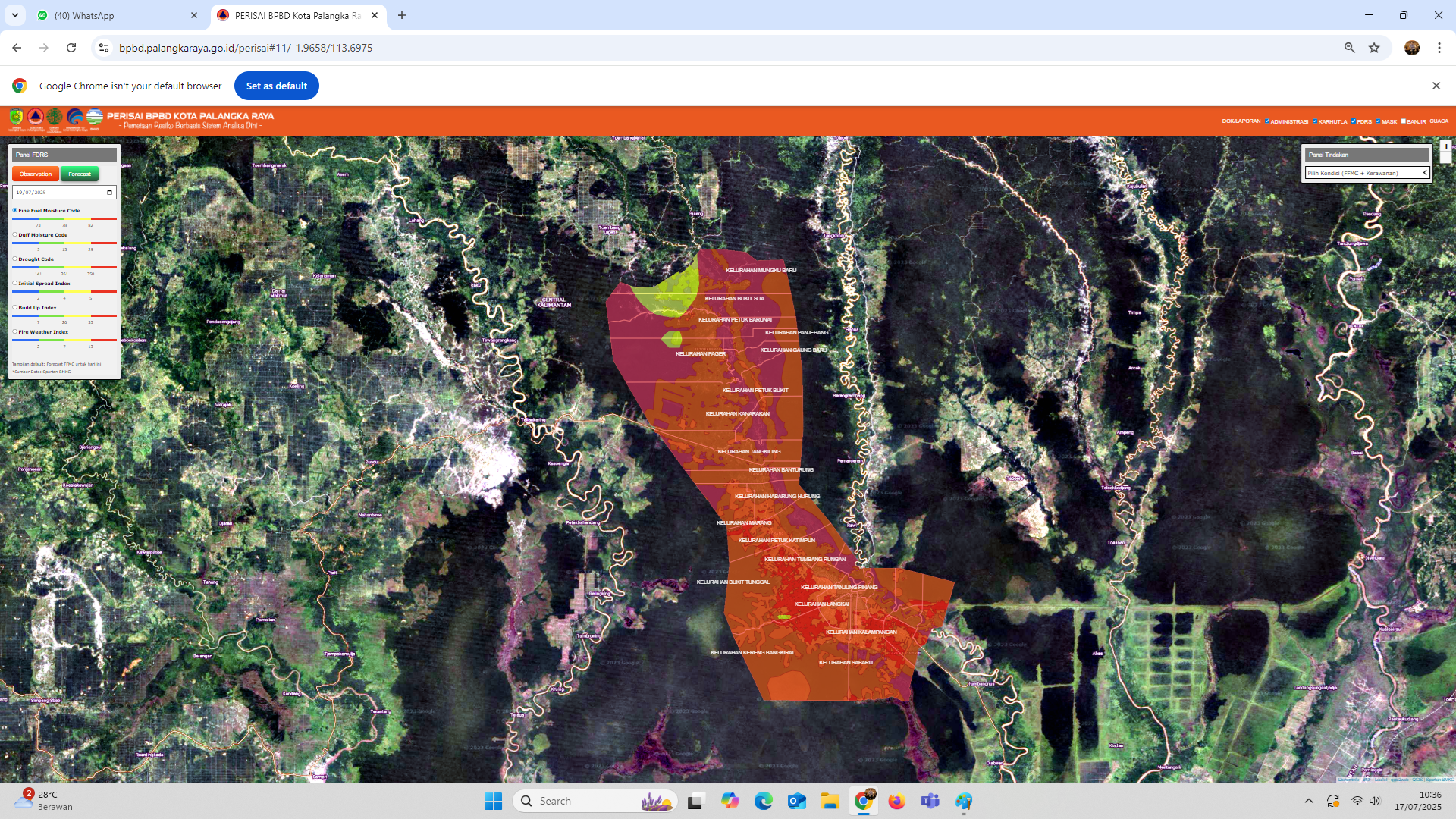Open DOK/LAPORAN menu
This screenshot has height=819, width=1456.
[1241, 121]
